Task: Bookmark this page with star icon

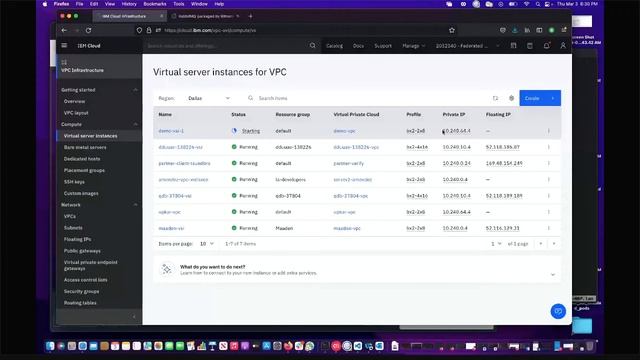Action: (452, 30)
